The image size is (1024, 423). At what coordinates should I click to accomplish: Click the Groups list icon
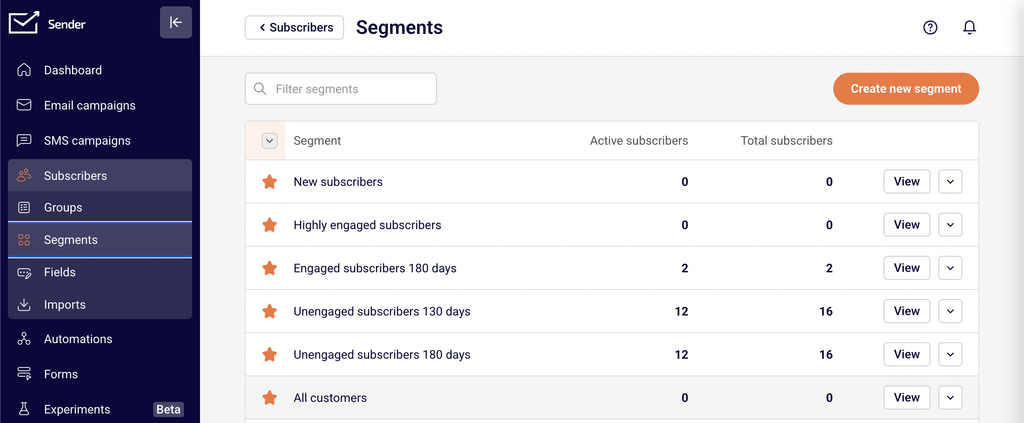point(24,208)
